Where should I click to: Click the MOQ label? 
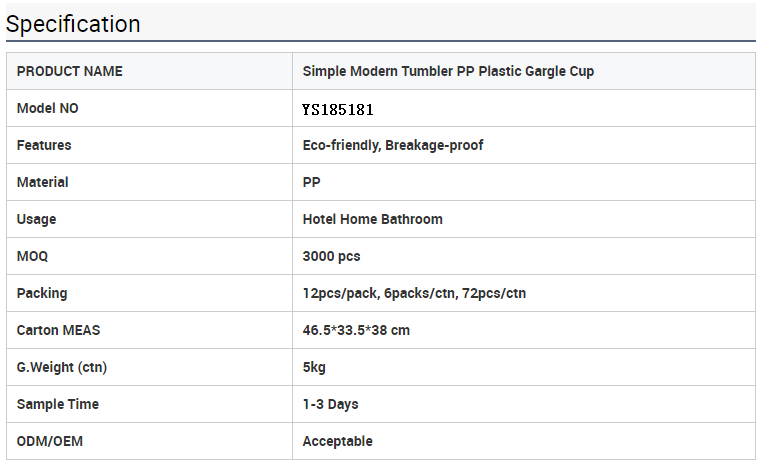[x=32, y=256]
